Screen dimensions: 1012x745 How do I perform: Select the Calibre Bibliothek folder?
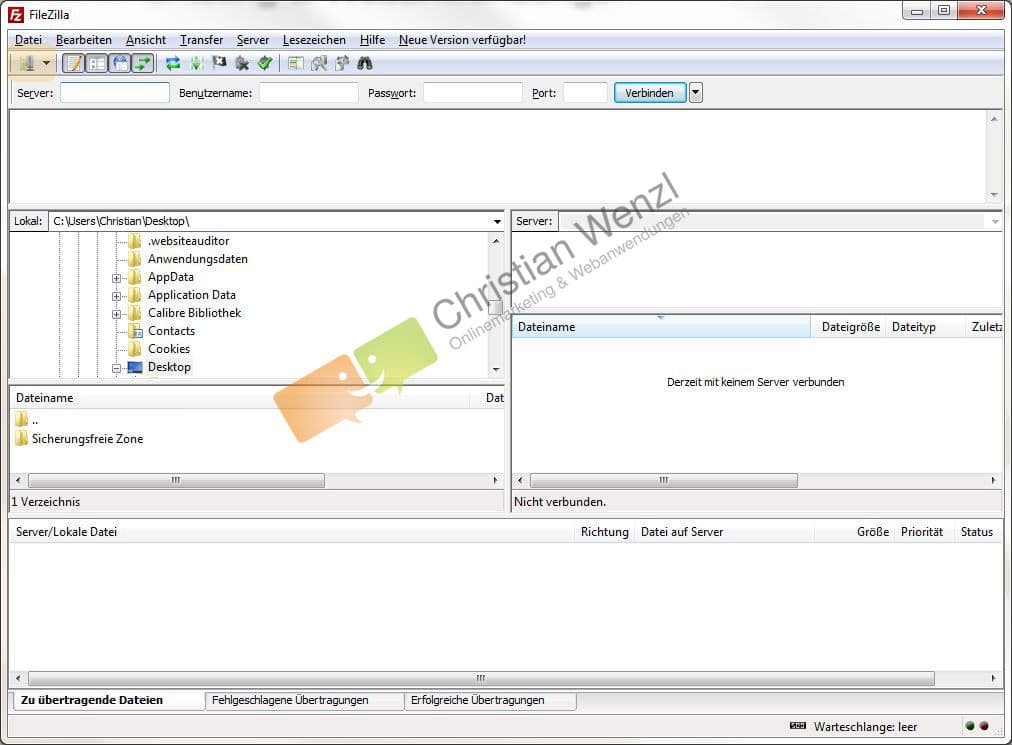click(x=194, y=313)
